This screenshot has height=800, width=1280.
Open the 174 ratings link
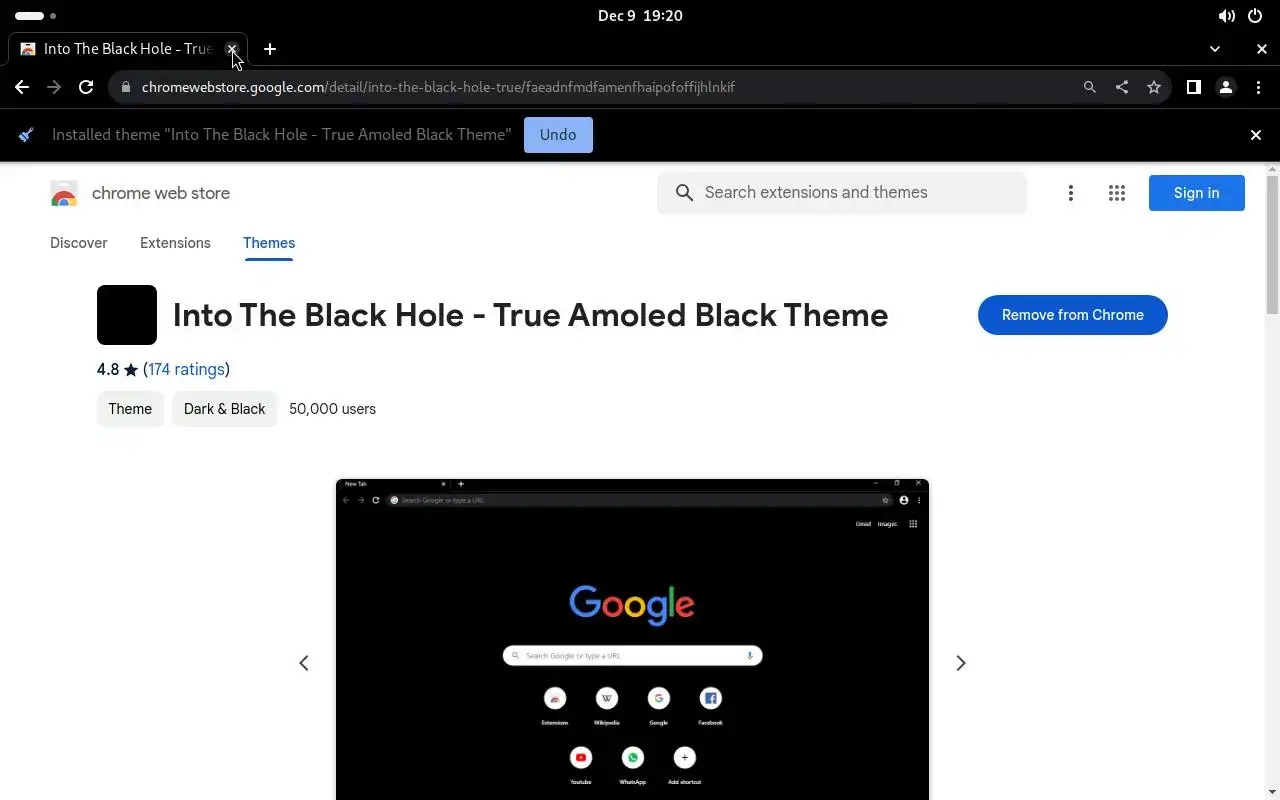(x=186, y=369)
